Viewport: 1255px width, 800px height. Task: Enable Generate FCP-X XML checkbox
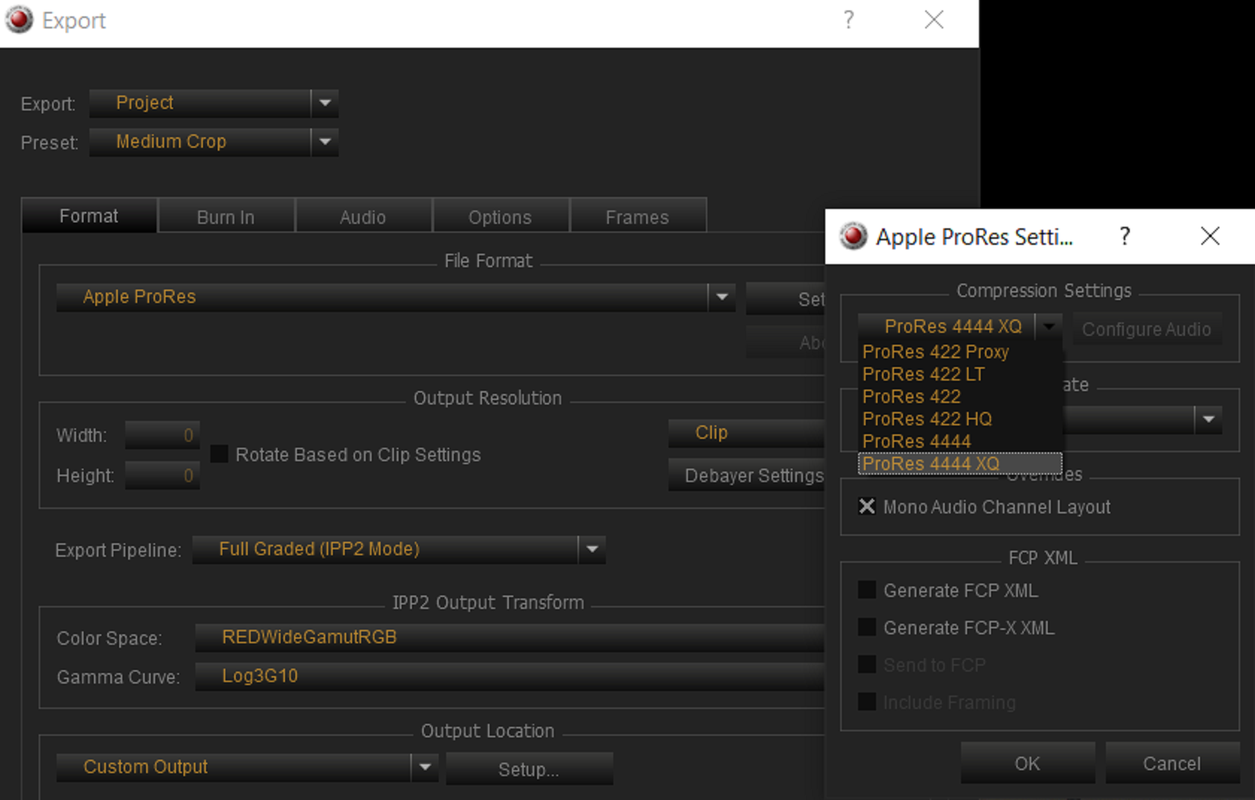[x=867, y=628]
